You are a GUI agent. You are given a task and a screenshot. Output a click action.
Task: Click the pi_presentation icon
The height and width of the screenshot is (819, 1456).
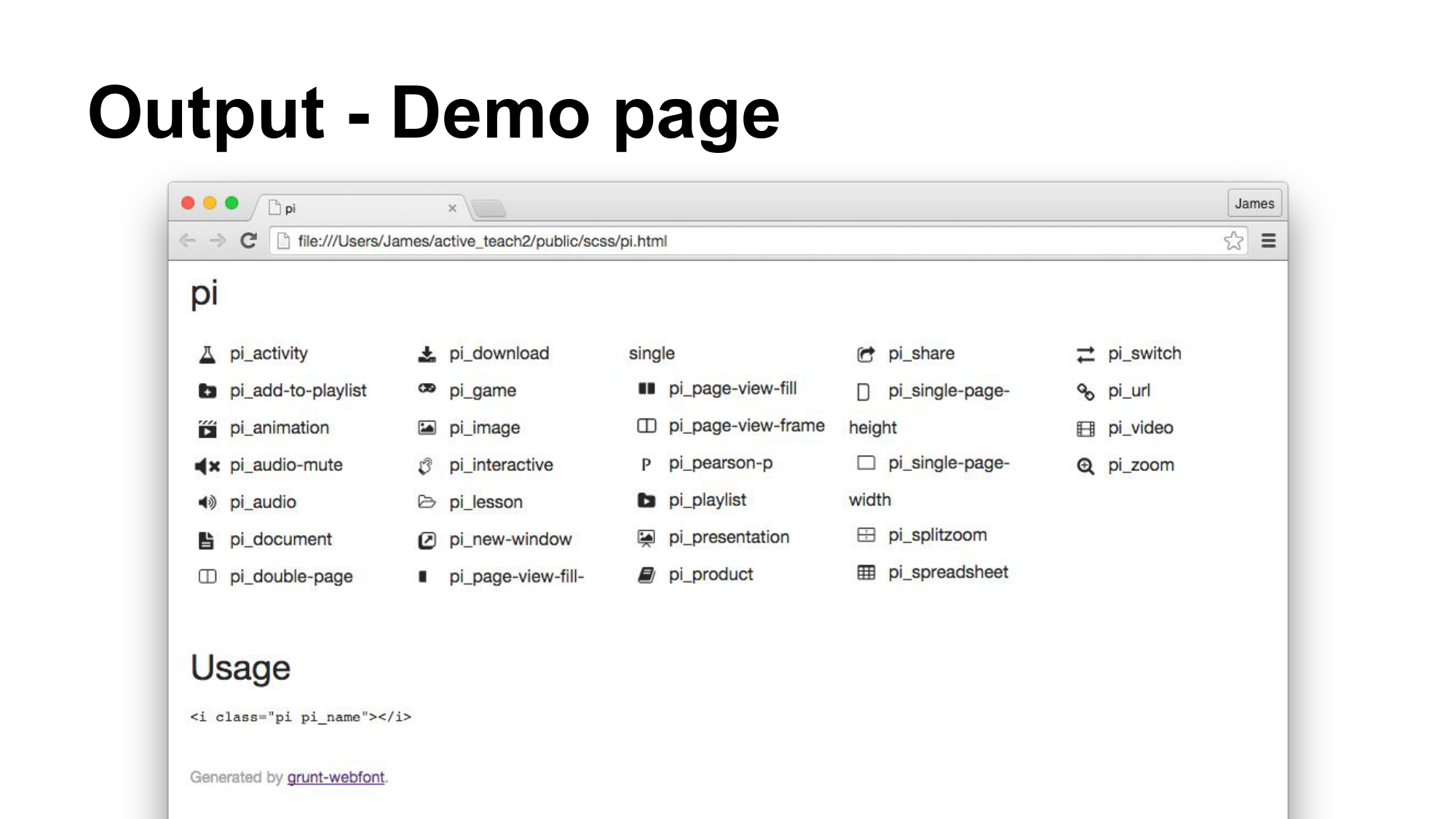646,538
